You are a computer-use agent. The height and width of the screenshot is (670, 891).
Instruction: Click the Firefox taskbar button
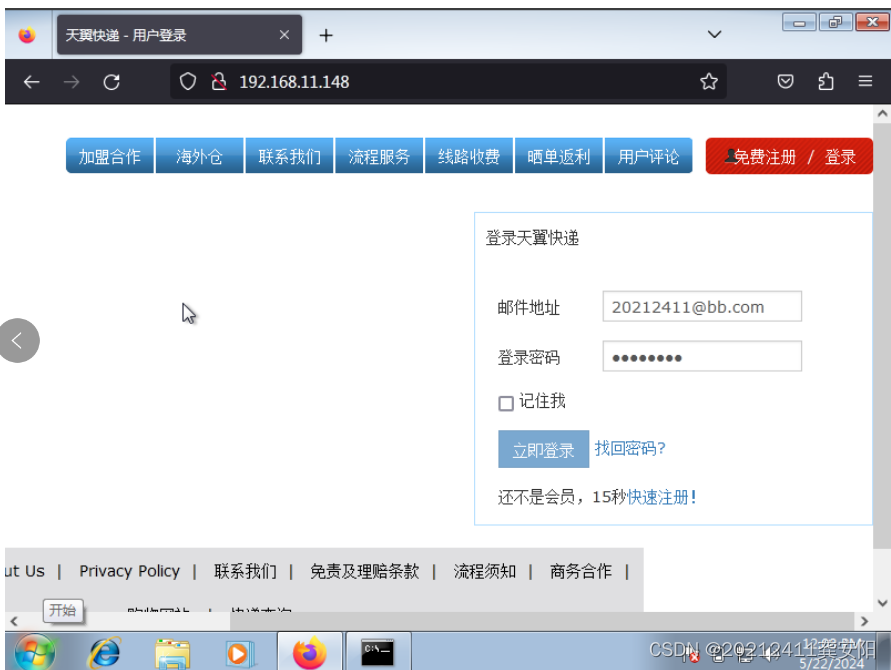tap(310, 652)
